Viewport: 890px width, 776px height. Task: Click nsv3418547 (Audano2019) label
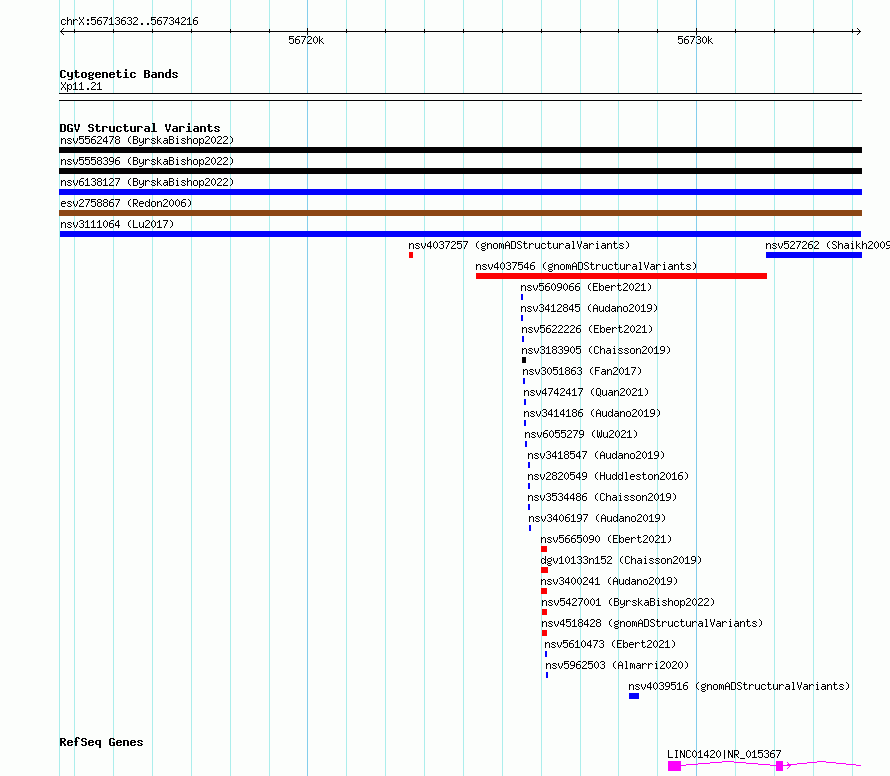click(x=597, y=455)
